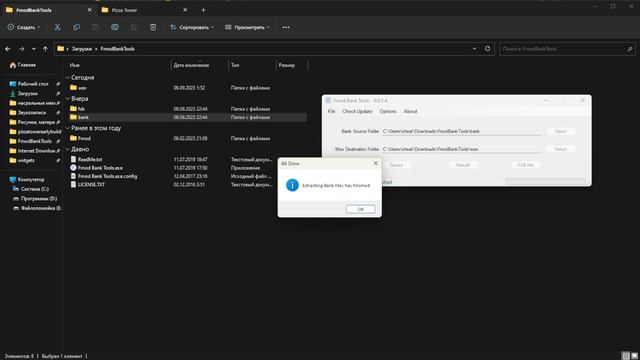The height and width of the screenshot is (360, 640).
Task: Click the Delete trash icon in Explorer toolbar
Action: click(153, 27)
